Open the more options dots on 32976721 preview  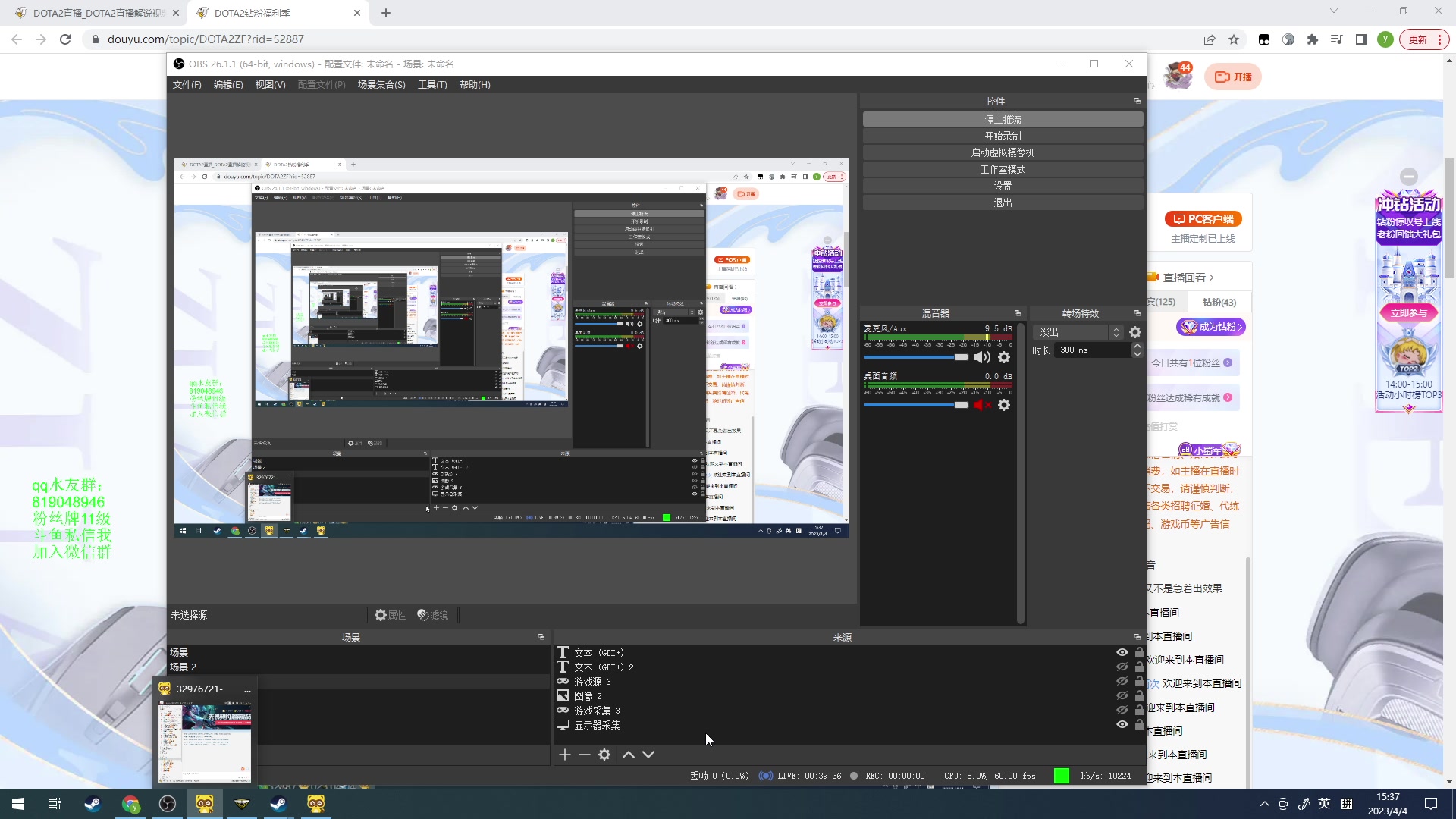click(x=247, y=689)
